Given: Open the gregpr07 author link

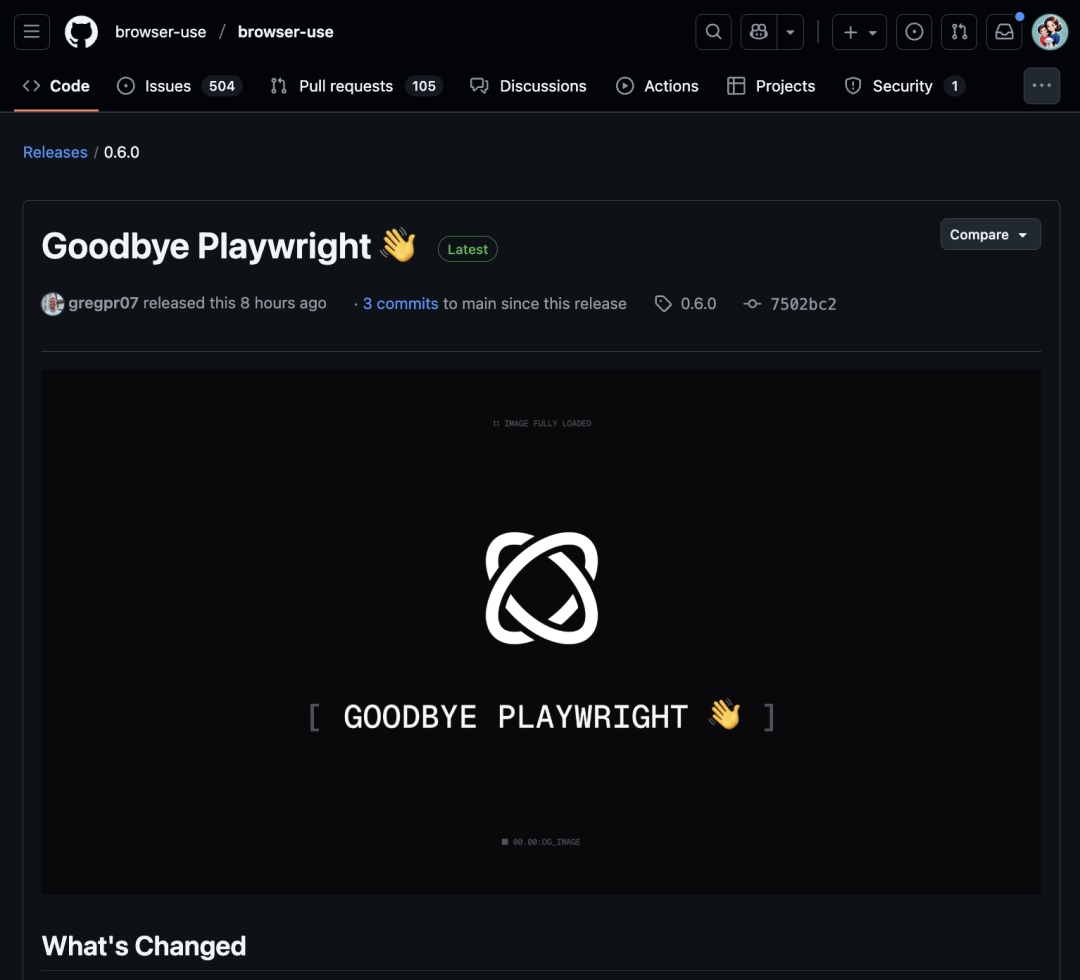Looking at the screenshot, I should (x=103, y=303).
